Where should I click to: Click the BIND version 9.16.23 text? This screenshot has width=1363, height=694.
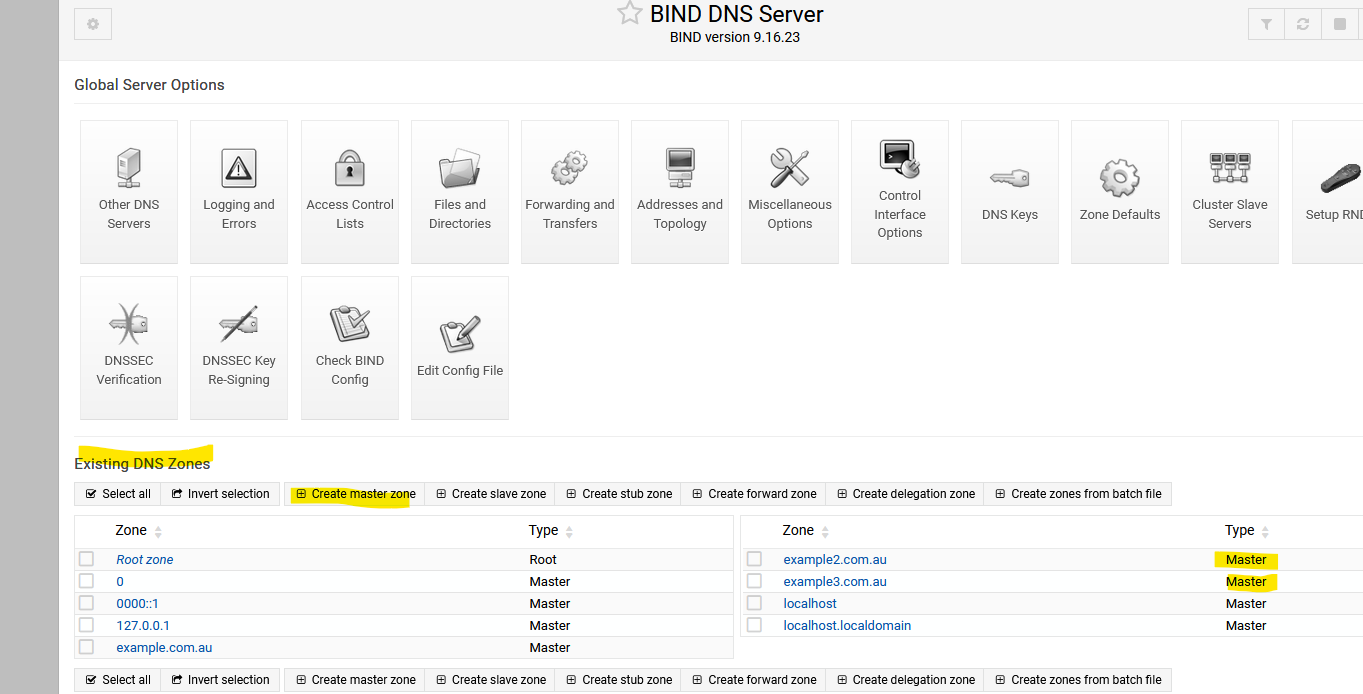[735, 37]
